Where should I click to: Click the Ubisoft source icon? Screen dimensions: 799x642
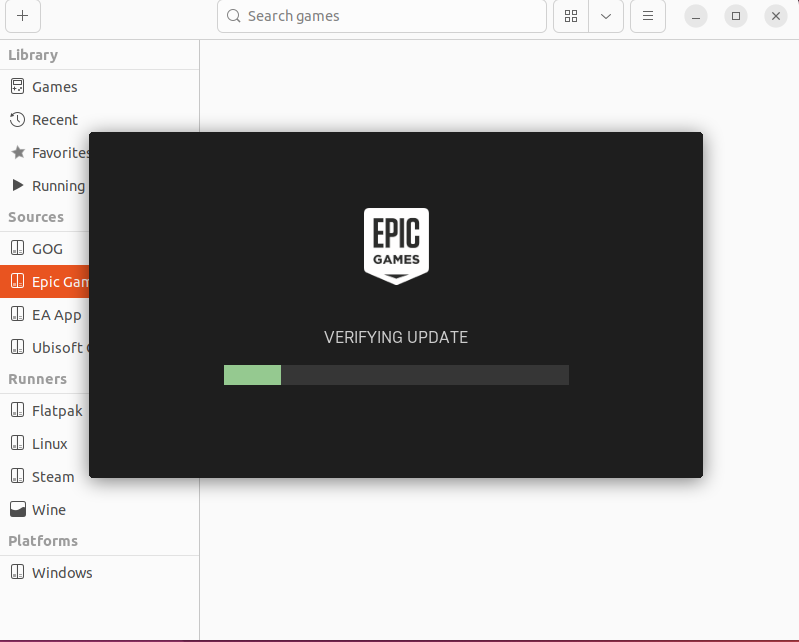coord(17,347)
